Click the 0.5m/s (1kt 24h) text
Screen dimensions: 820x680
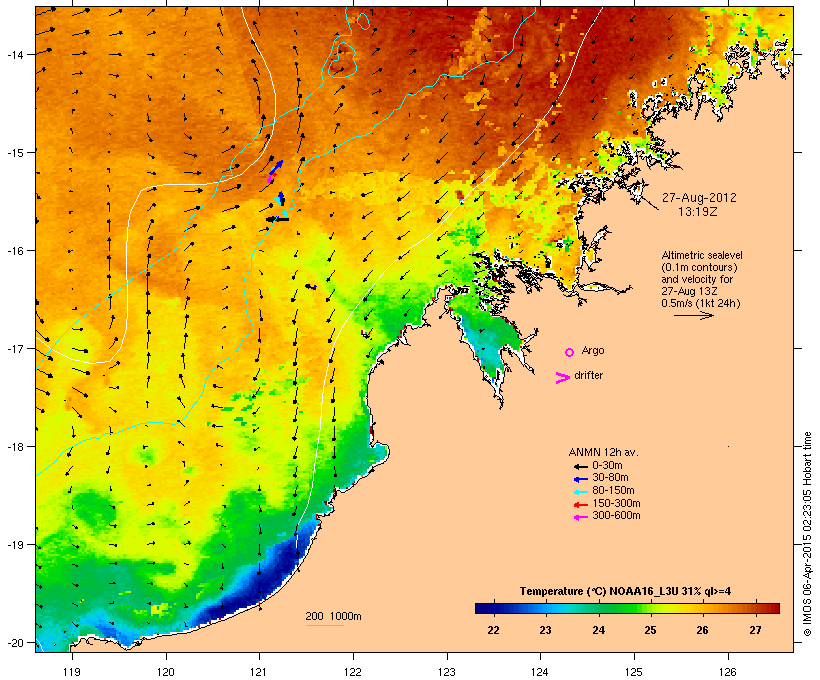[701, 303]
